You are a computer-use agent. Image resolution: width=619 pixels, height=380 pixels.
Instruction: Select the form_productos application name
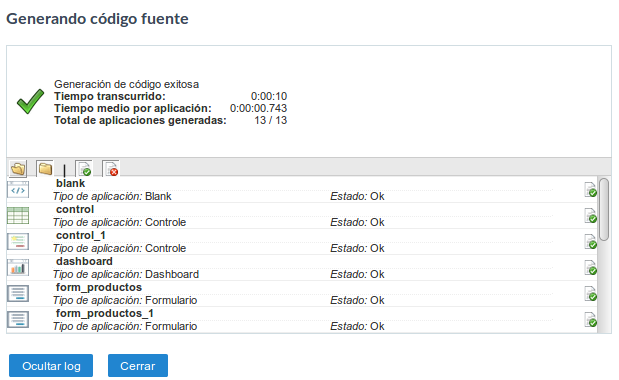pos(99,288)
